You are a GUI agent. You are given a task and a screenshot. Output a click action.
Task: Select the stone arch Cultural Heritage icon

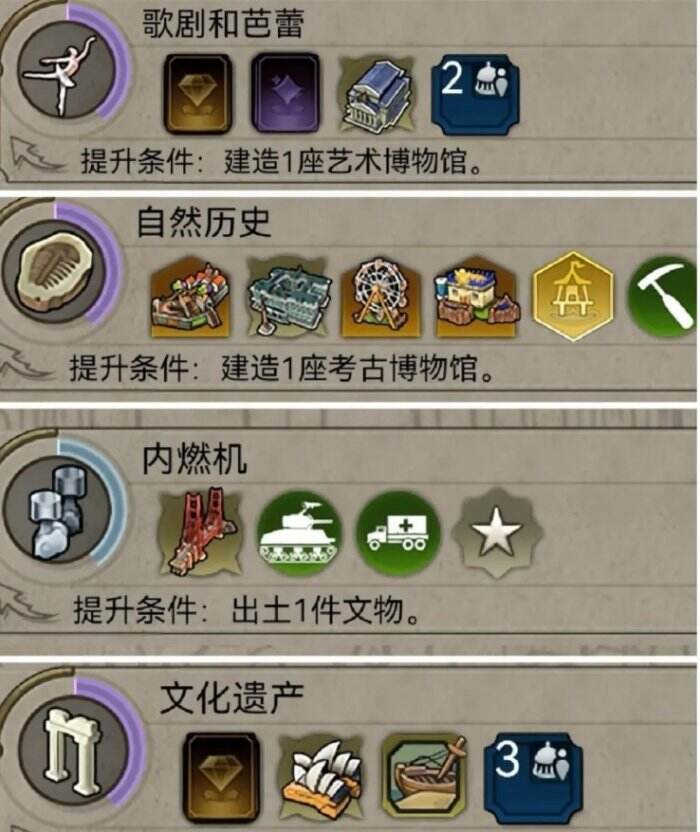pyautogui.click(x=74, y=749)
